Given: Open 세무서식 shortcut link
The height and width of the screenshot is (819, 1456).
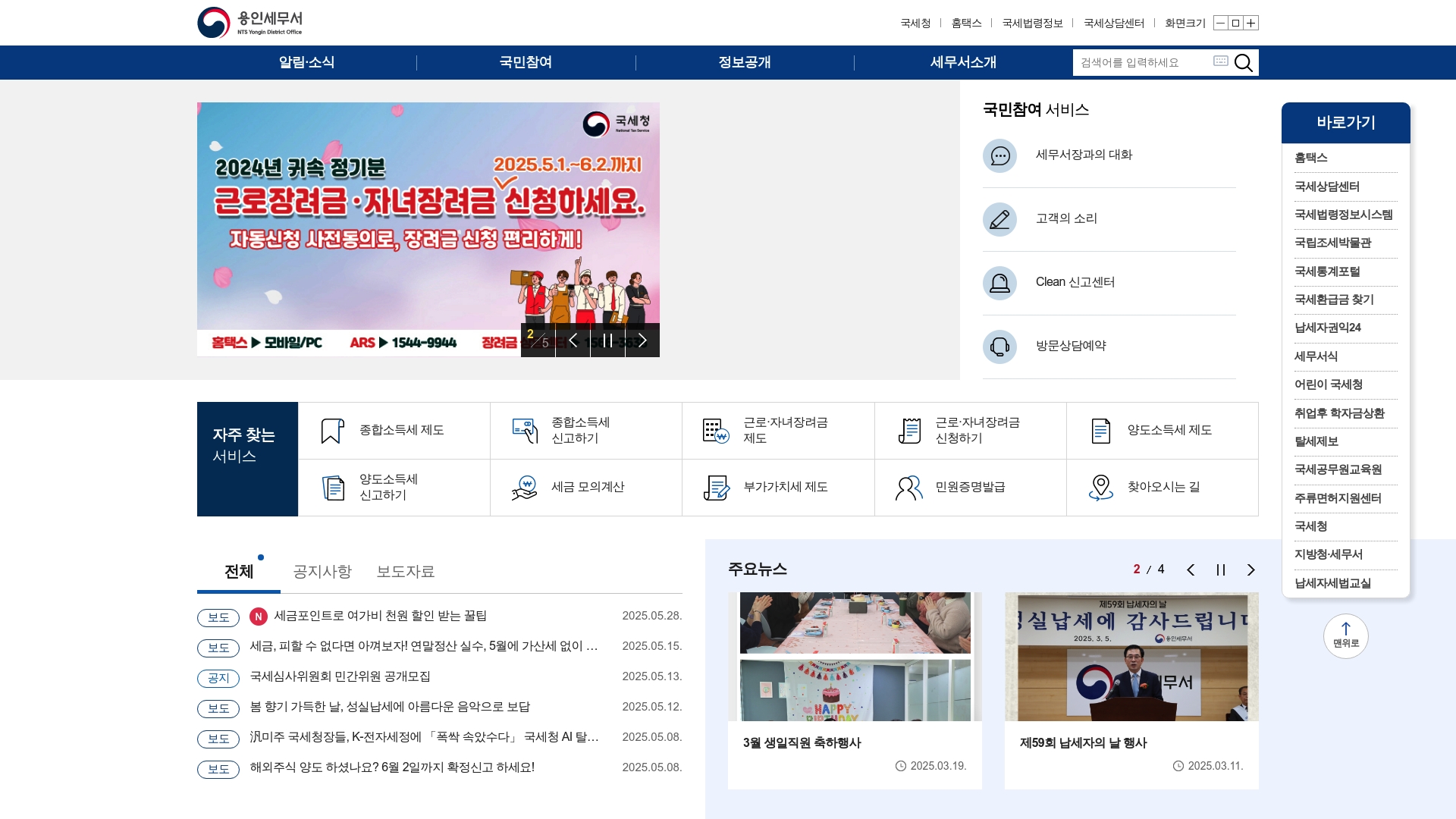Looking at the screenshot, I should (x=1316, y=356).
